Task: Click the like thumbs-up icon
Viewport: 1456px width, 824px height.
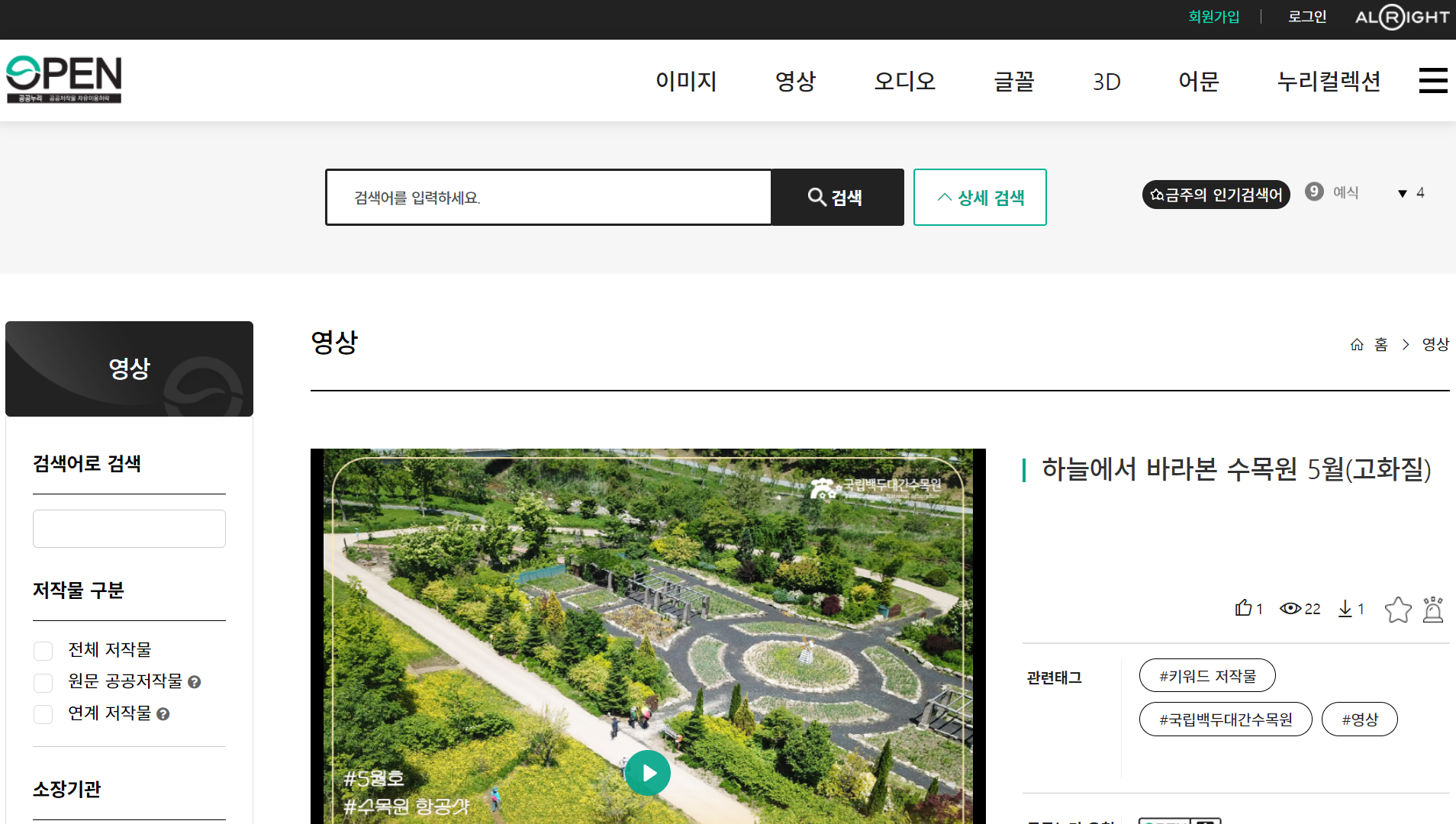Action: point(1243,608)
